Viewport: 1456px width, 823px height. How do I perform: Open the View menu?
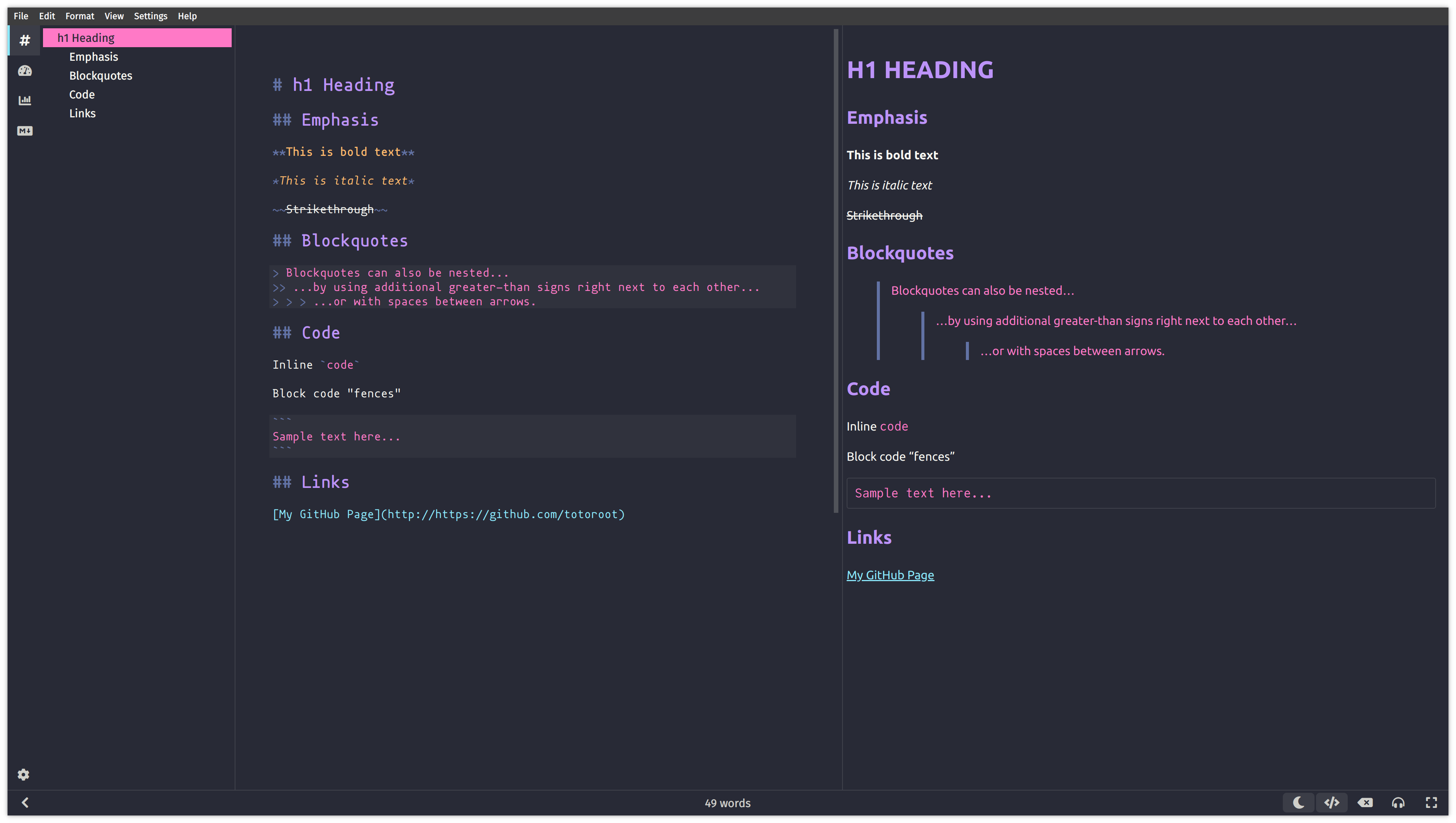tap(114, 16)
